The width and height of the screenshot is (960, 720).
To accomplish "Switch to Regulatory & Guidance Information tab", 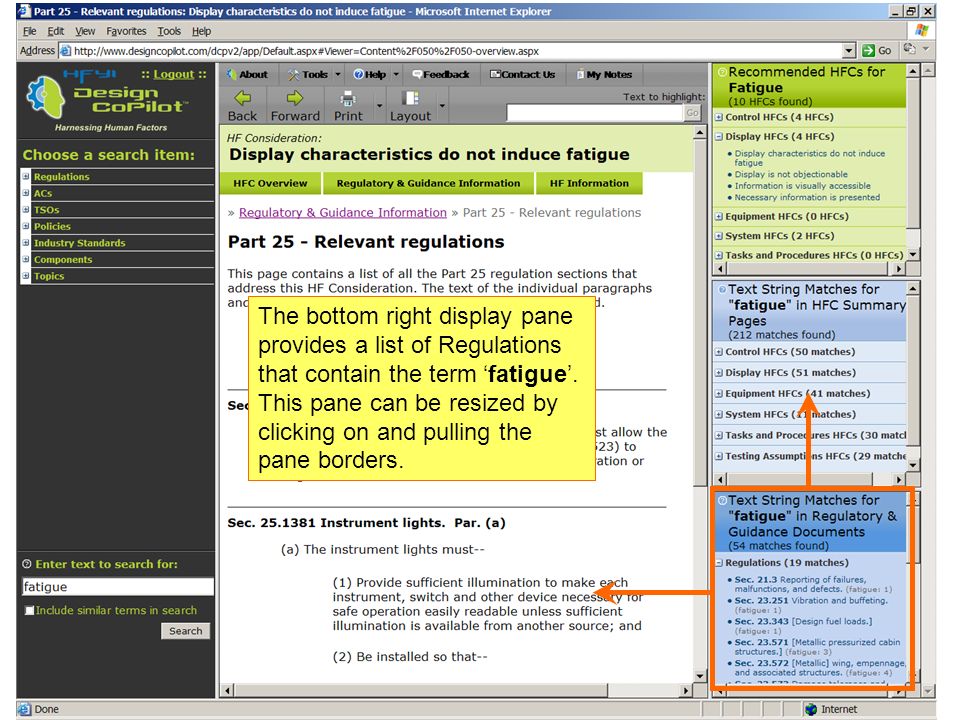I will tap(428, 183).
